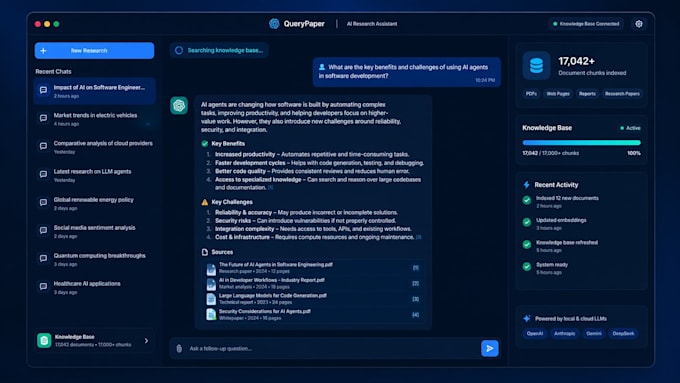Click chat icon beside Comparative analysis chat
The image size is (680, 383).
(43, 146)
